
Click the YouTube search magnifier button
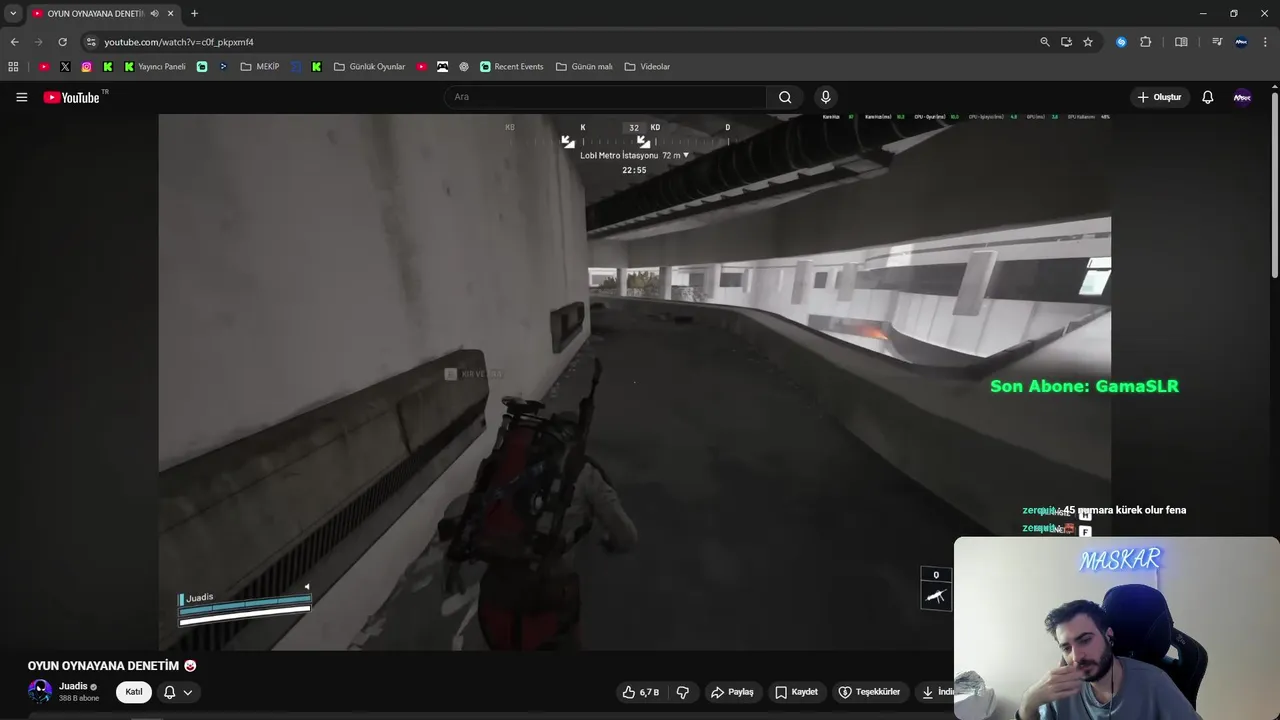pos(785,97)
